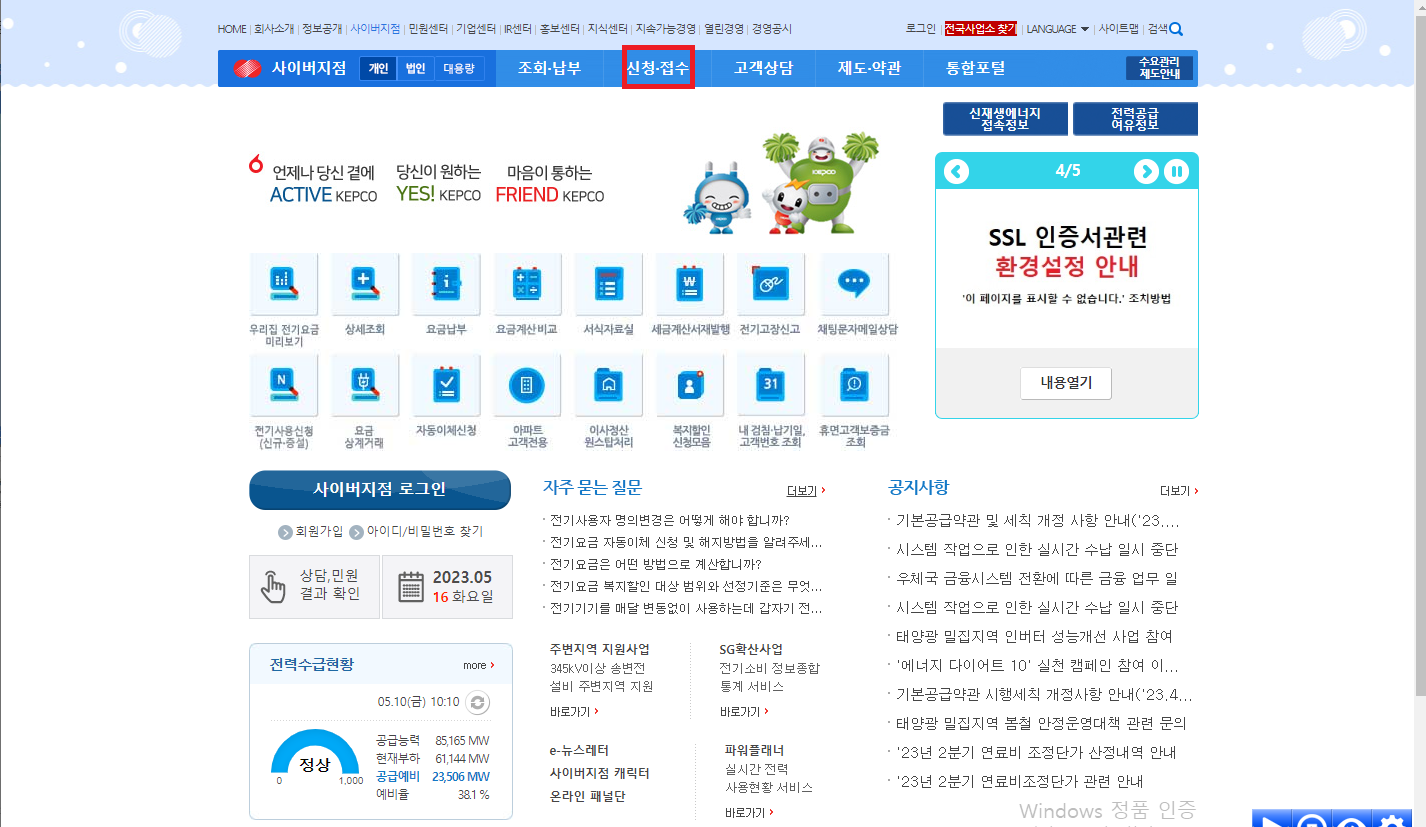
Task: Open 신재생에너지 접속정보 button
Action: (1005, 119)
